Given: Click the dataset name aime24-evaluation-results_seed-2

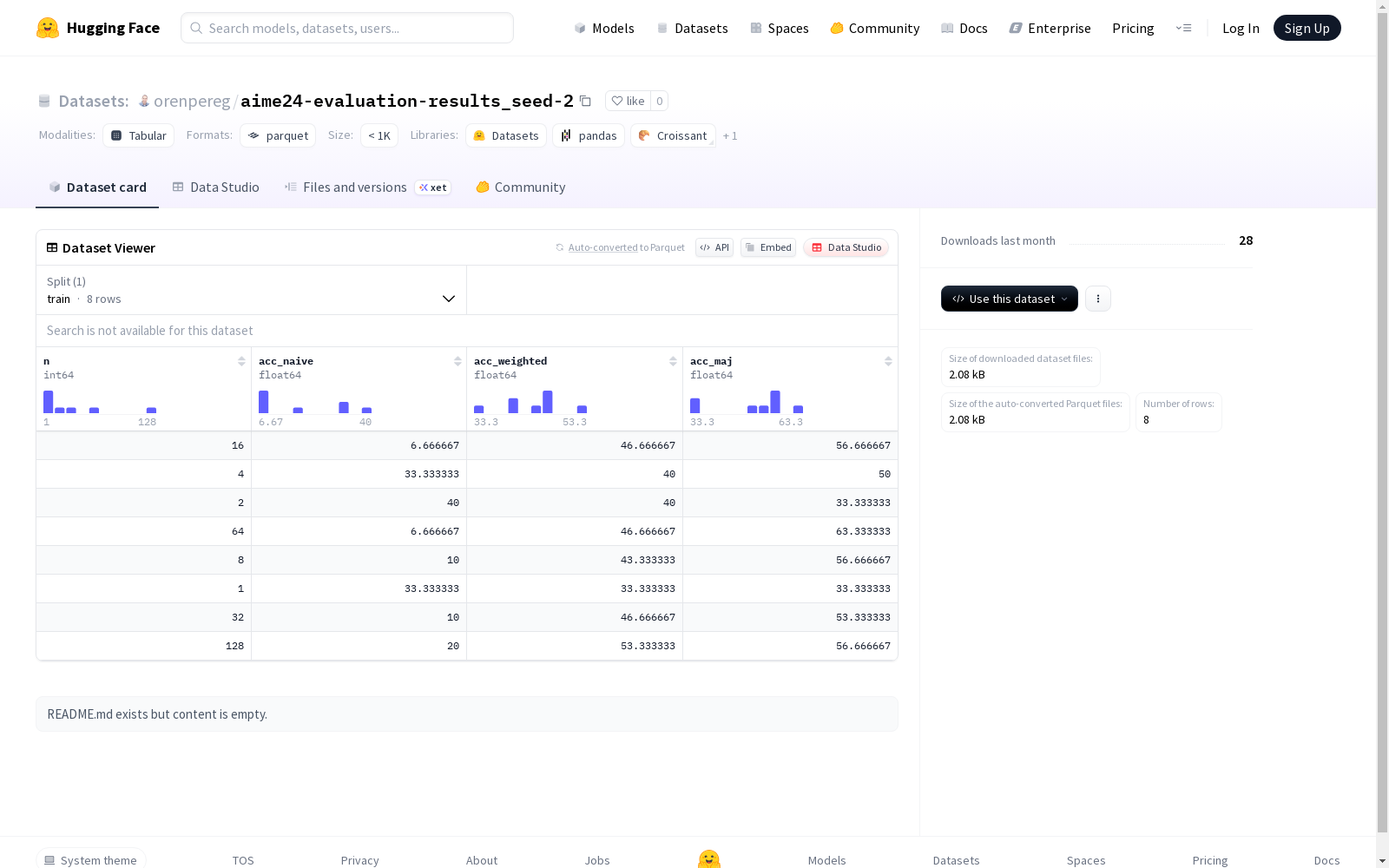Looking at the screenshot, I should coord(407,101).
